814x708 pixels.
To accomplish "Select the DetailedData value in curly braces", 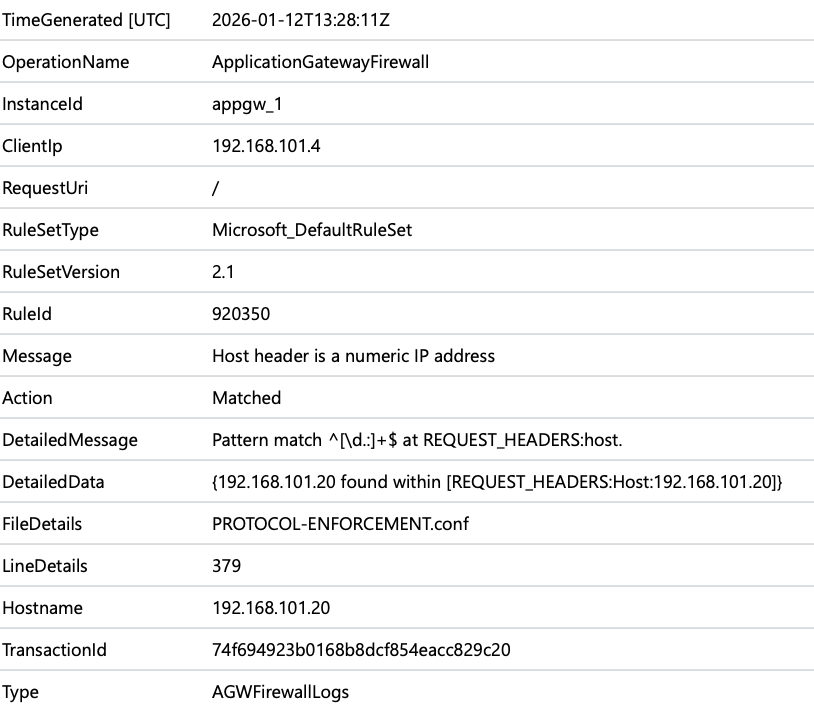I will [497, 482].
